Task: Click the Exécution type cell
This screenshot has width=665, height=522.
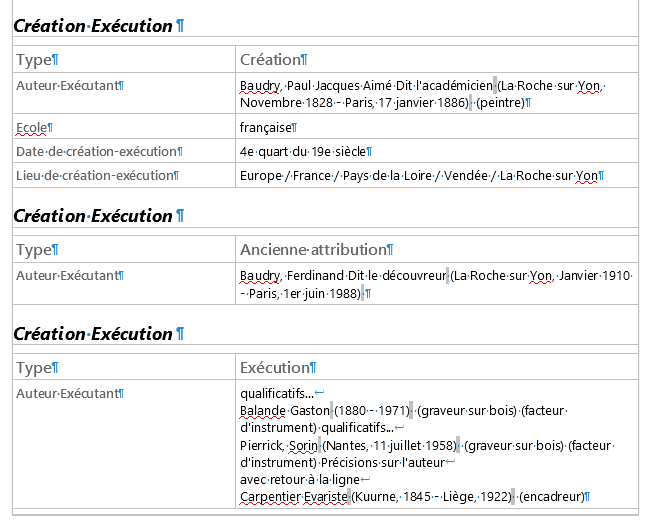Action: (436, 367)
